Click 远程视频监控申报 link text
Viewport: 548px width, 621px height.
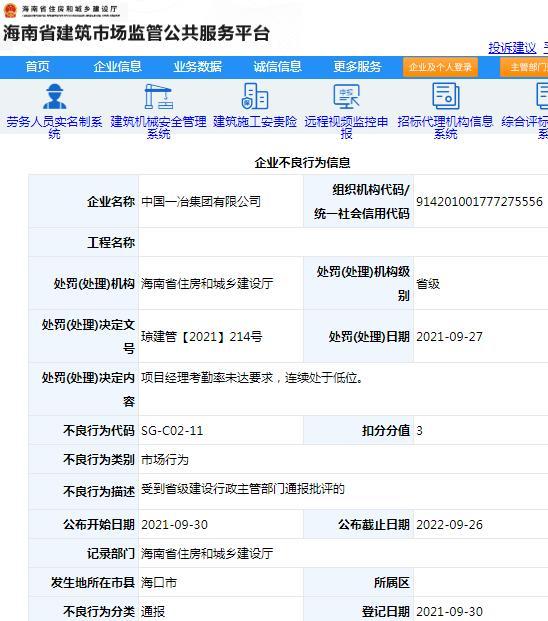[x=346, y=127]
